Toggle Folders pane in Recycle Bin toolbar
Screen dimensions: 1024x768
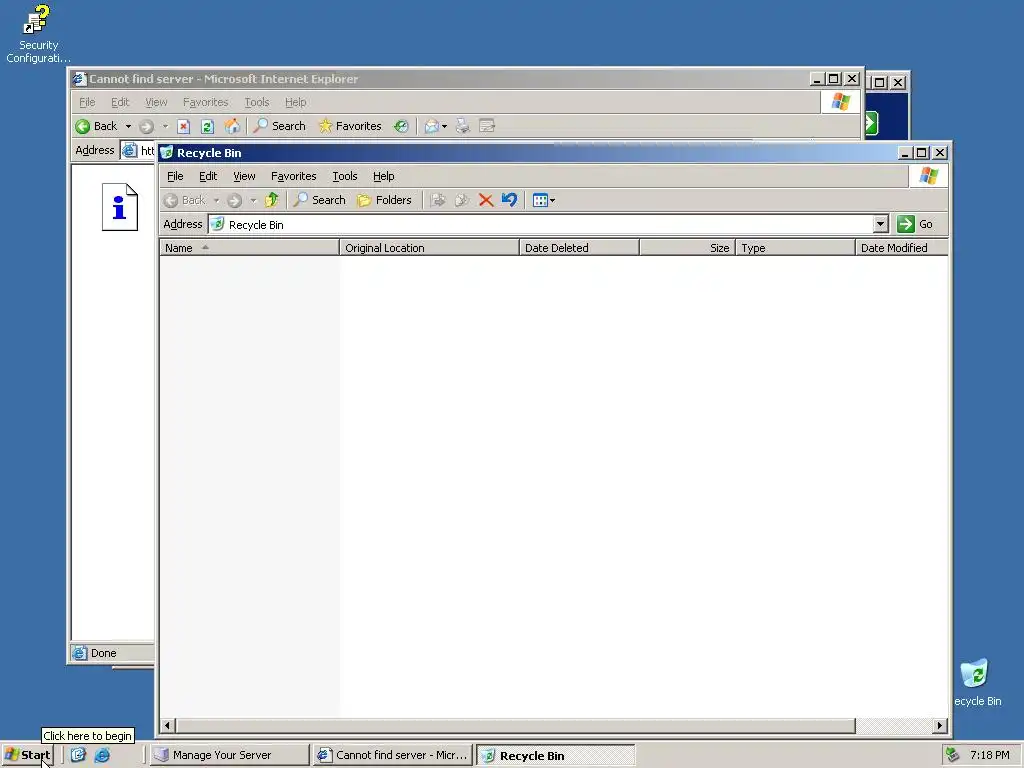(x=385, y=200)
